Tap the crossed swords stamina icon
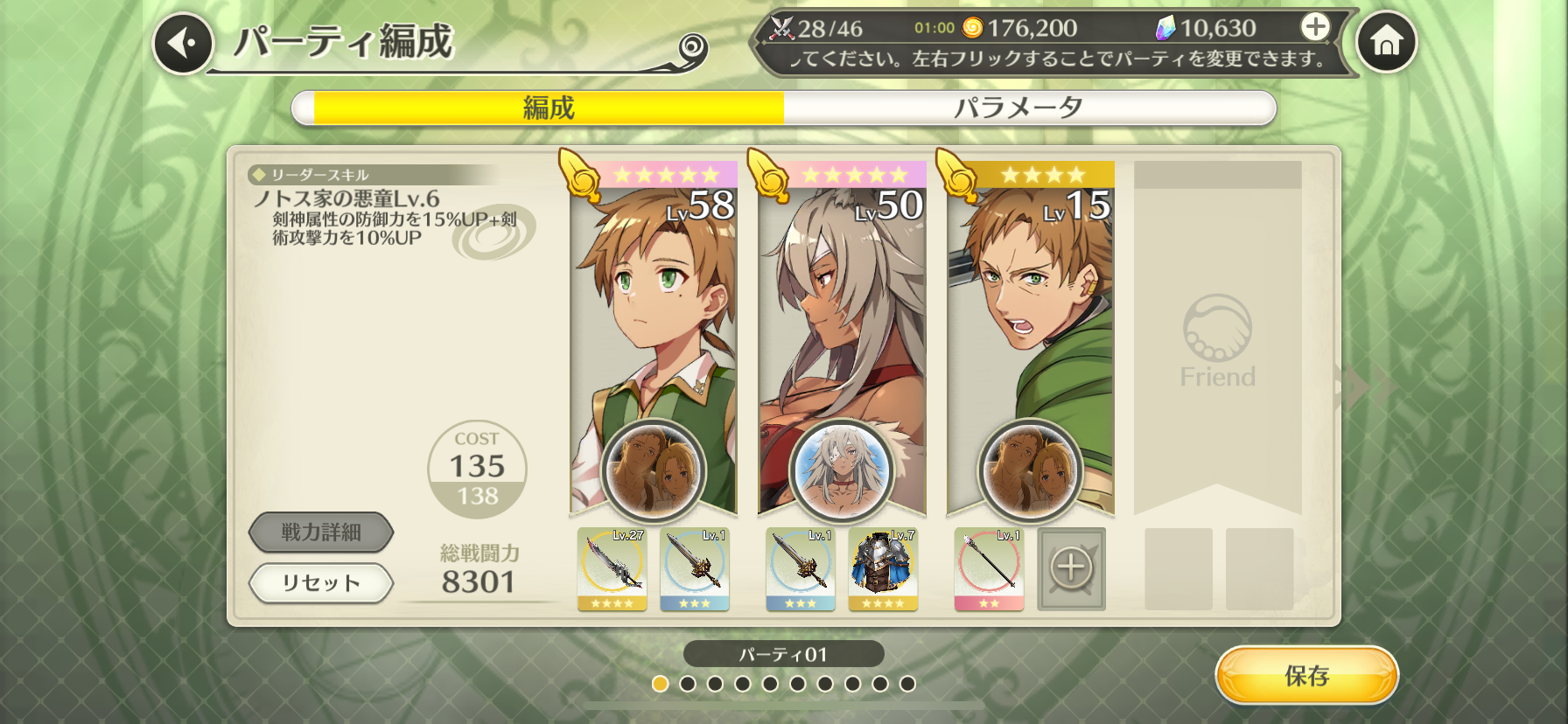 (x=781, y=28)
